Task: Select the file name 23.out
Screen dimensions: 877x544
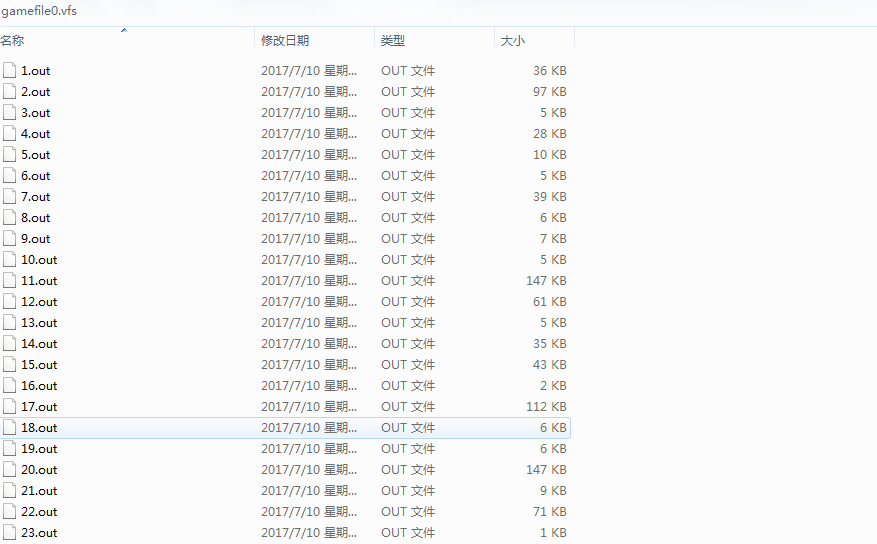Action: pyautogui.click(x=39, y=533)
